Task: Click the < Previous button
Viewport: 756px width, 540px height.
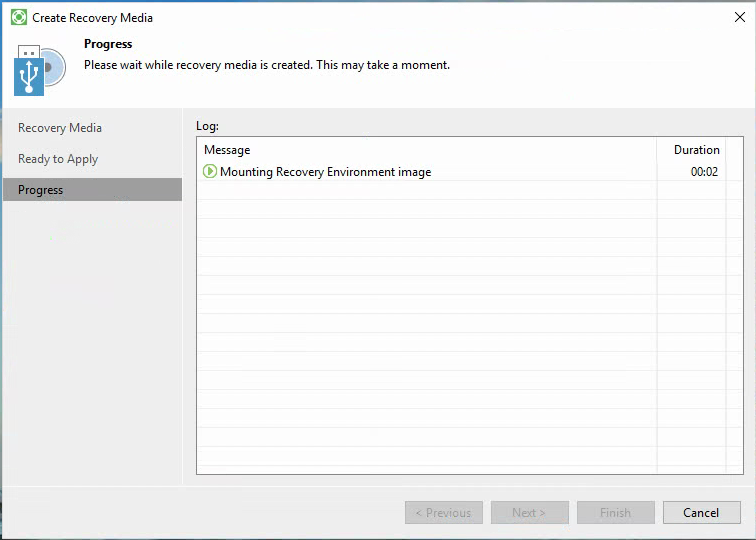Action: 444,513
